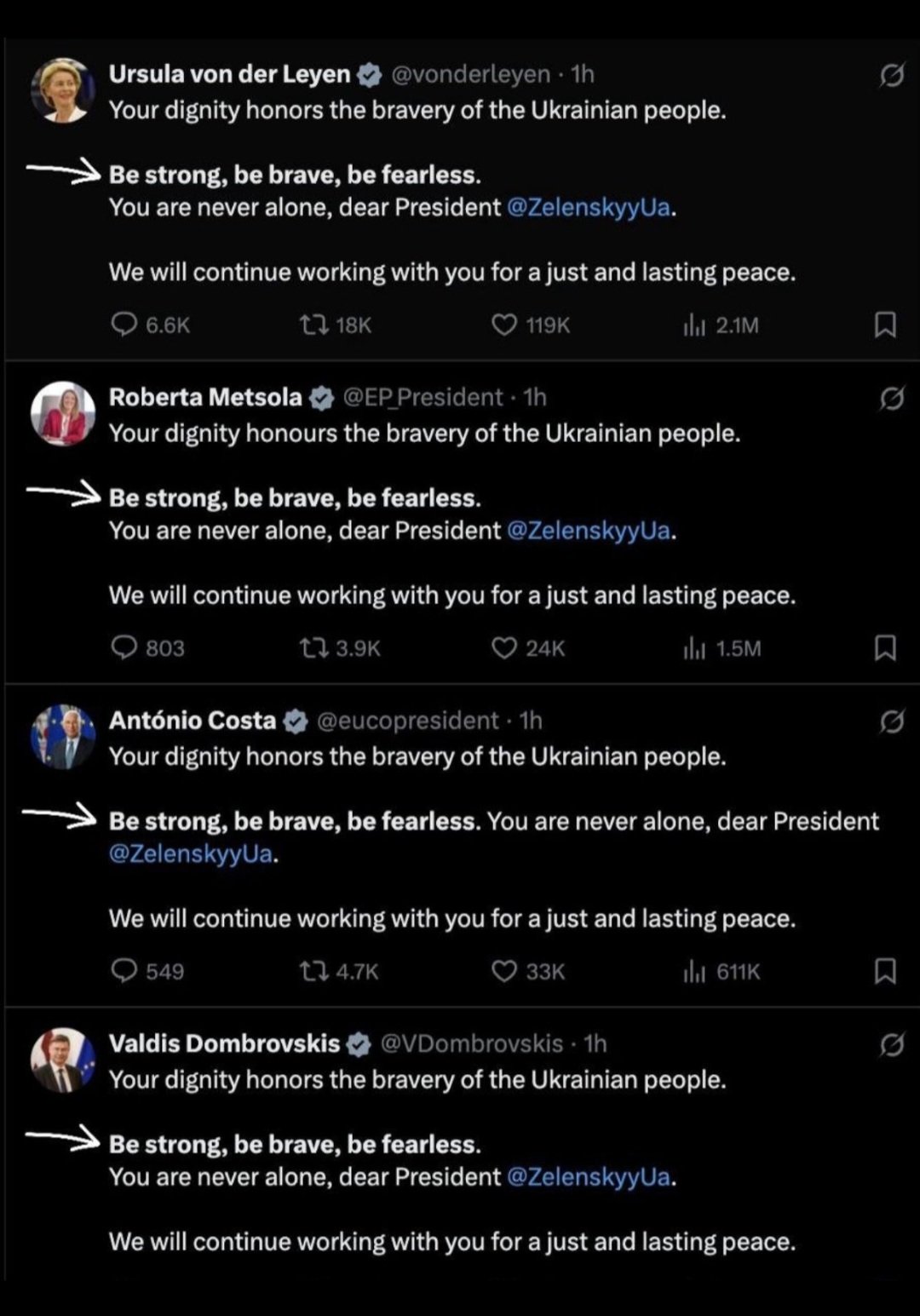Click the Grok icon on von der Leyen's tweet

click(x=891, y=77)
